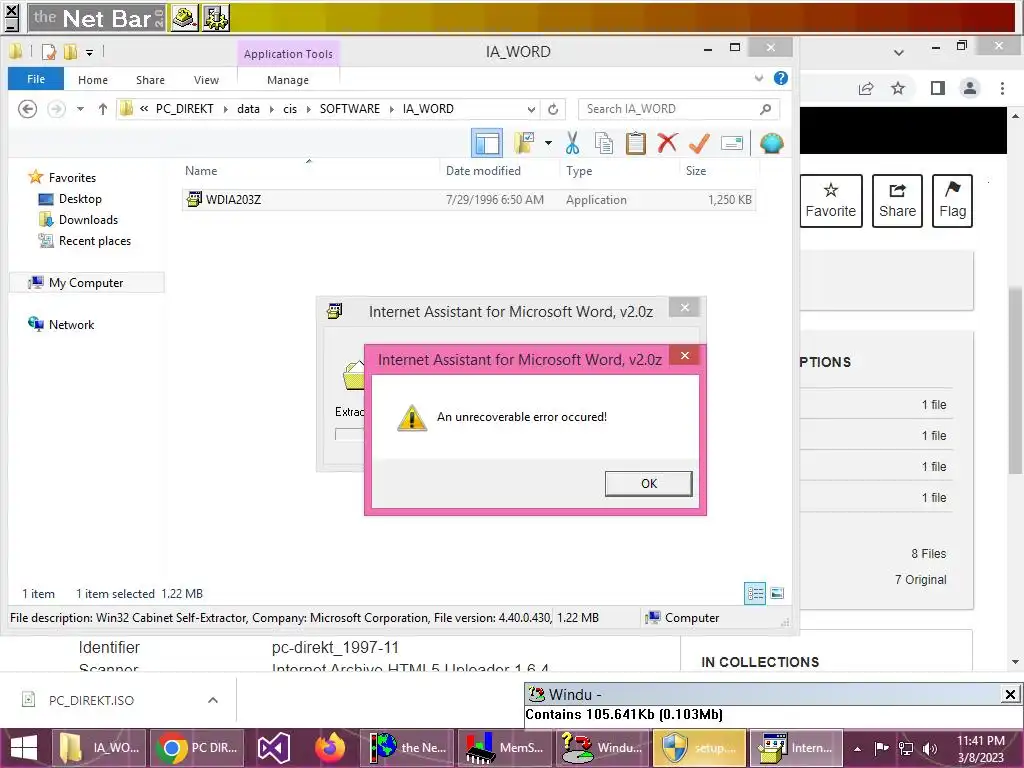1024x768 pixels.
Task: Click the browser share page icon
Action: (x=866, y=88)
